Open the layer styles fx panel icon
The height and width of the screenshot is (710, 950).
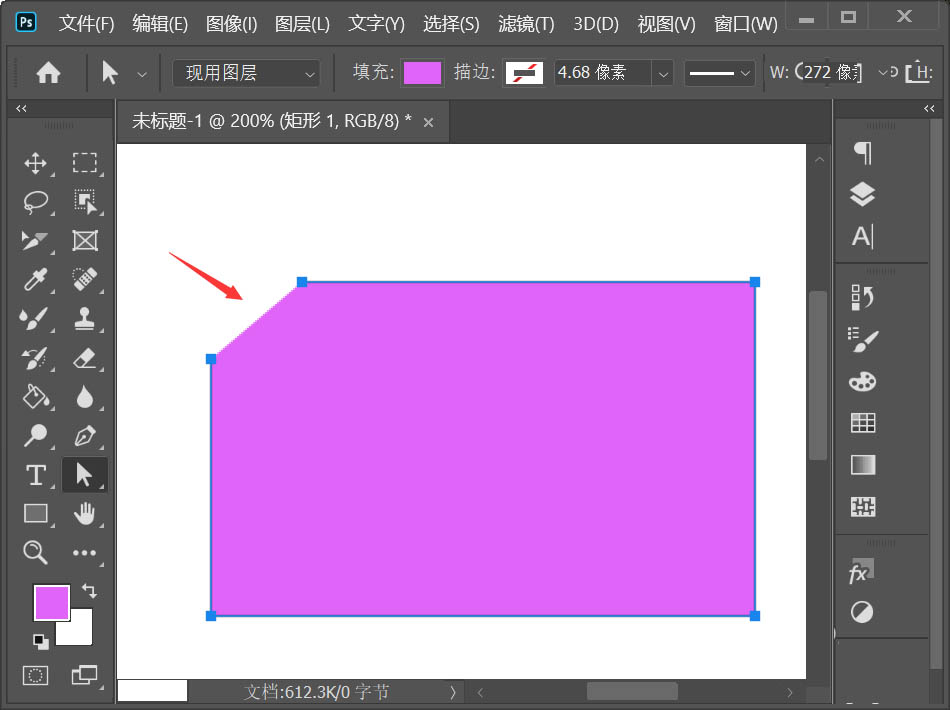[858, 572]
